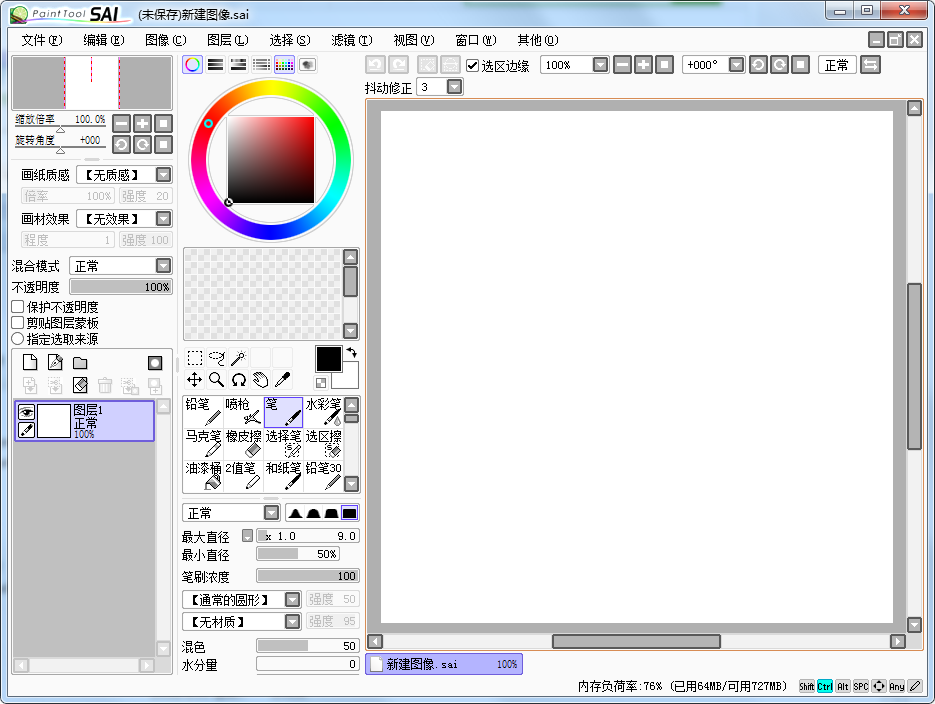Viewport: 935px width, 704px height.
Task: Clear the current layer icon
Action: click(x=80, y=385)
